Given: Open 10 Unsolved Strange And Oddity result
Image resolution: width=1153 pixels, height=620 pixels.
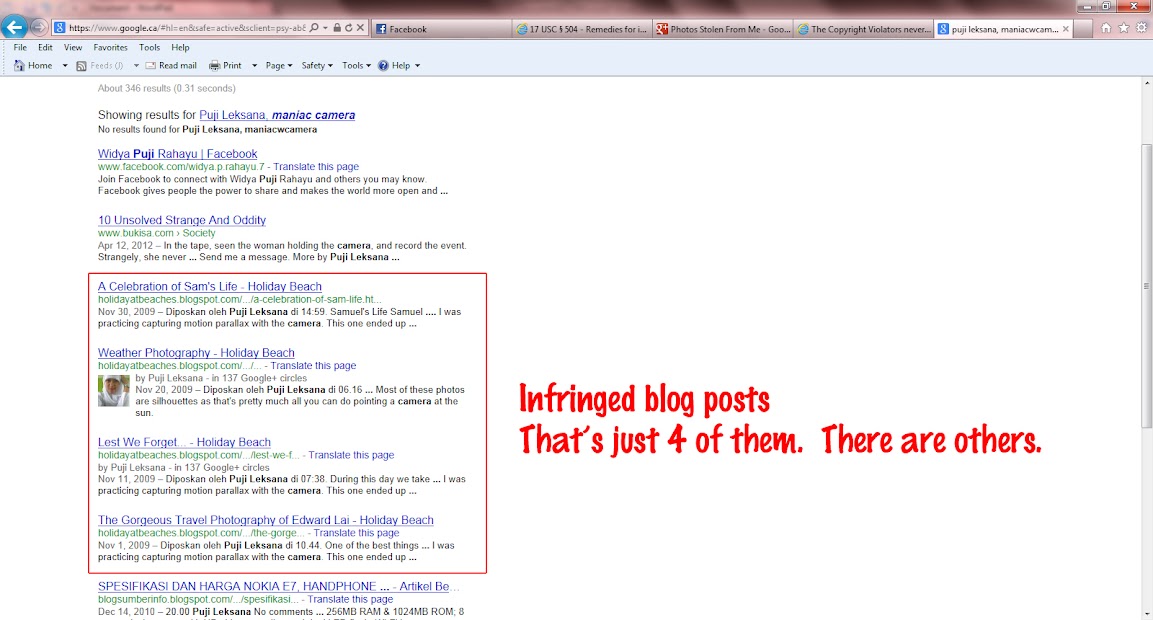Looking at the screenshot, I should tap(182, 220).
